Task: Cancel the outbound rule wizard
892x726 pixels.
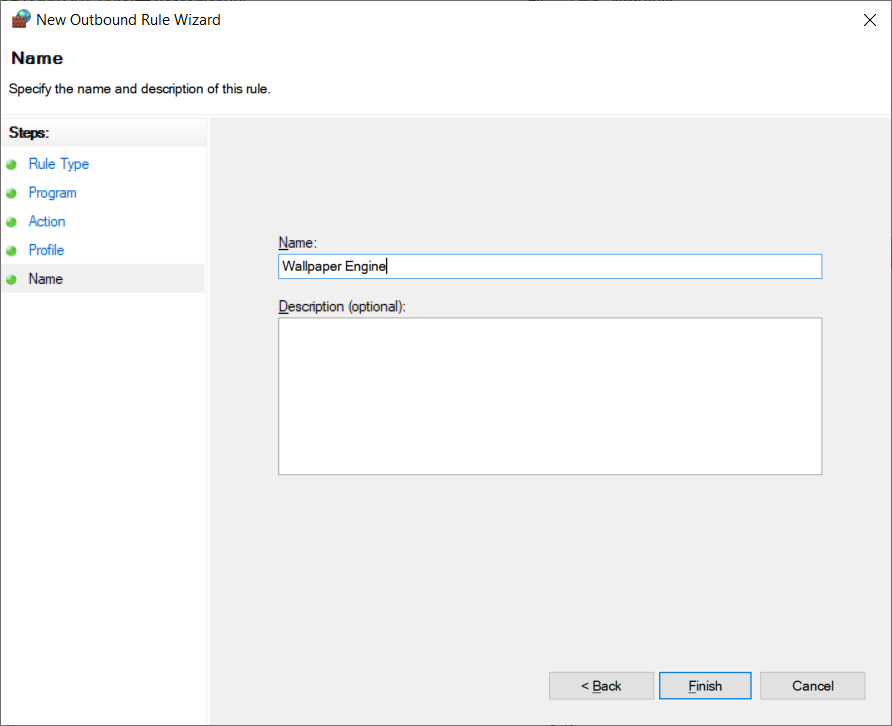Action: click(x=812, y=686)
